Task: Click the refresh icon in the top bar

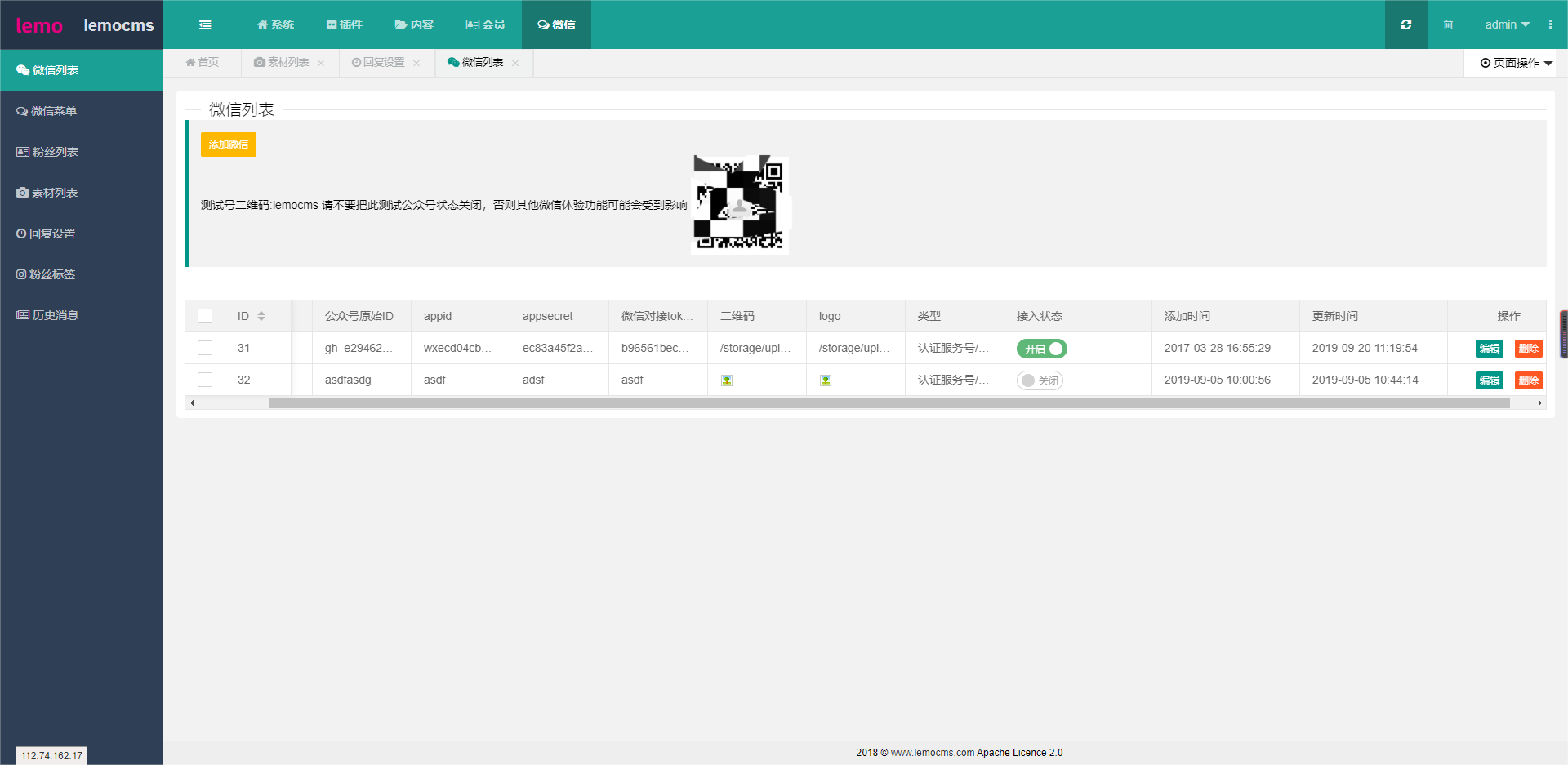Action: [x=1405, y=24]
